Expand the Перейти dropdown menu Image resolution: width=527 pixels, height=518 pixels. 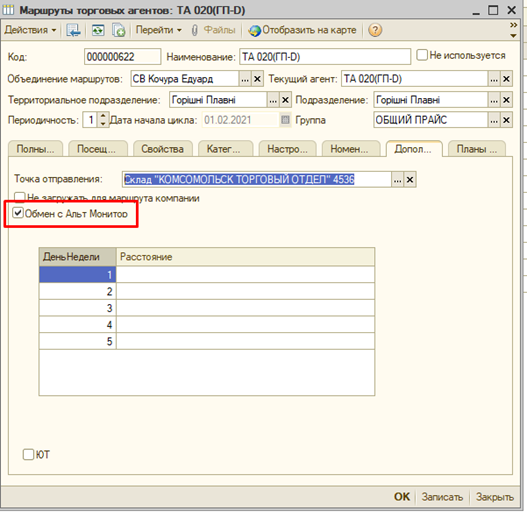(158, 30)
